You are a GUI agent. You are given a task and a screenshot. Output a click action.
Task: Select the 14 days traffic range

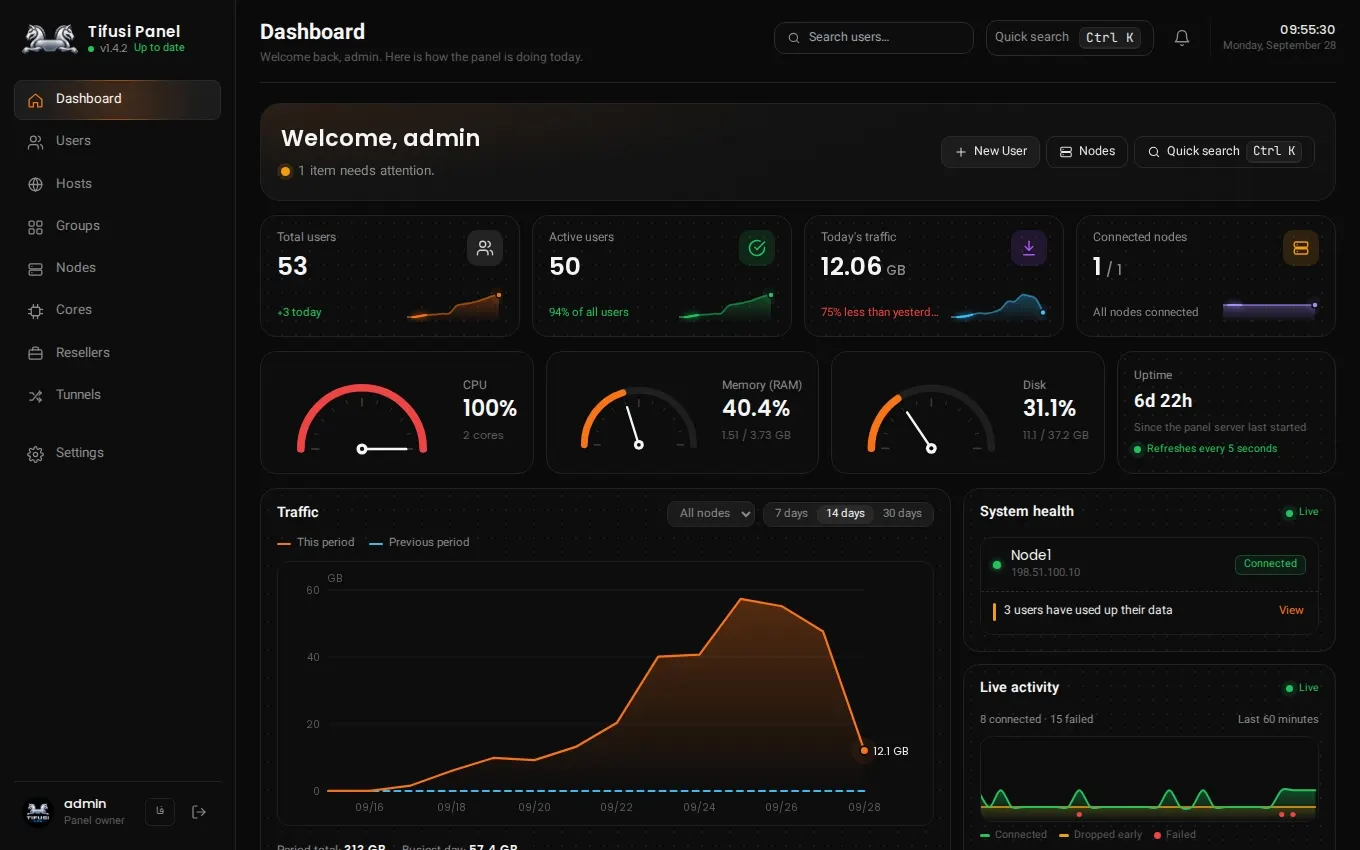[846, 514]
